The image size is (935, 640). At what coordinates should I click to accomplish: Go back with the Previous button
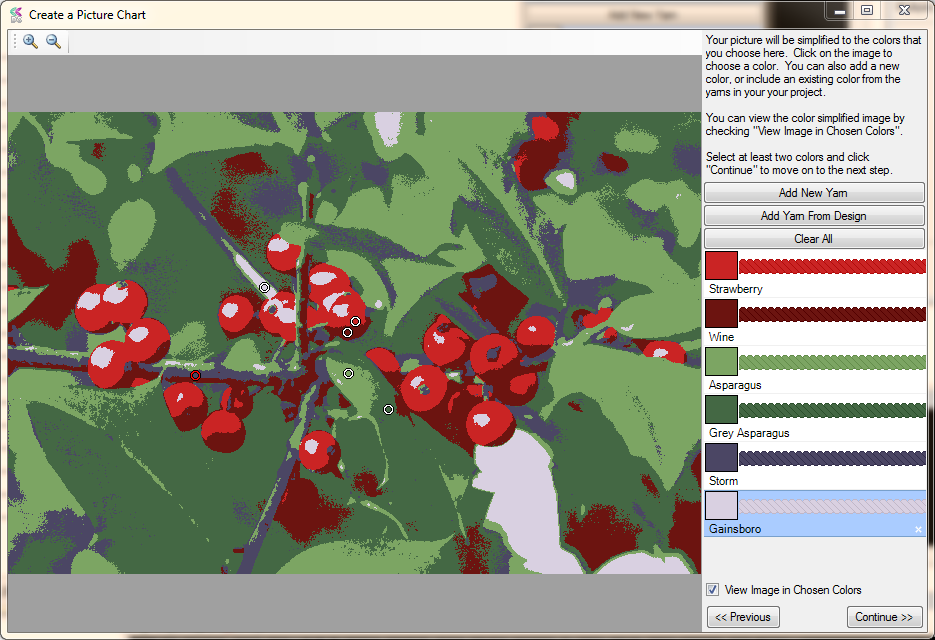click(743, 617)
